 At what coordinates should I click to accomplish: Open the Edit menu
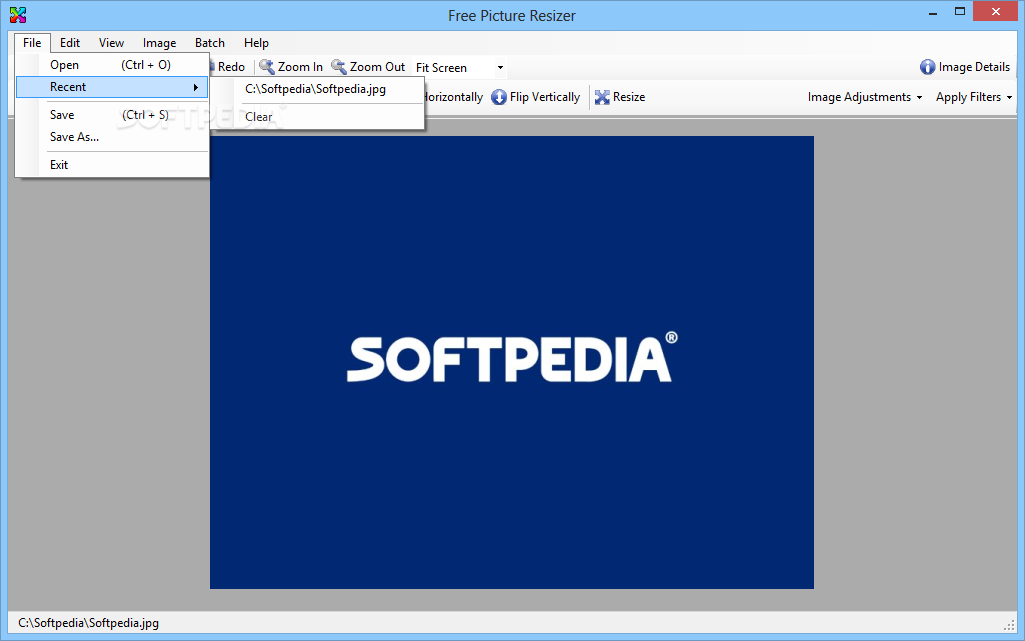click(x=70, y=42)
